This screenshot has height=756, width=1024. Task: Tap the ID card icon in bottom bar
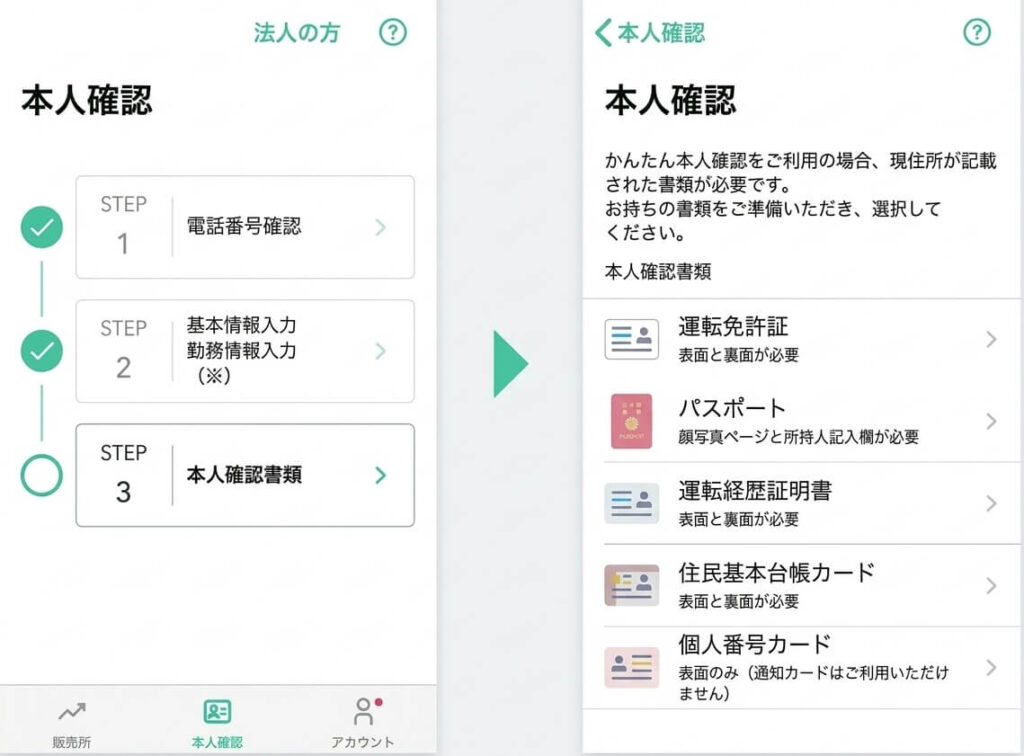pos(217,711)
